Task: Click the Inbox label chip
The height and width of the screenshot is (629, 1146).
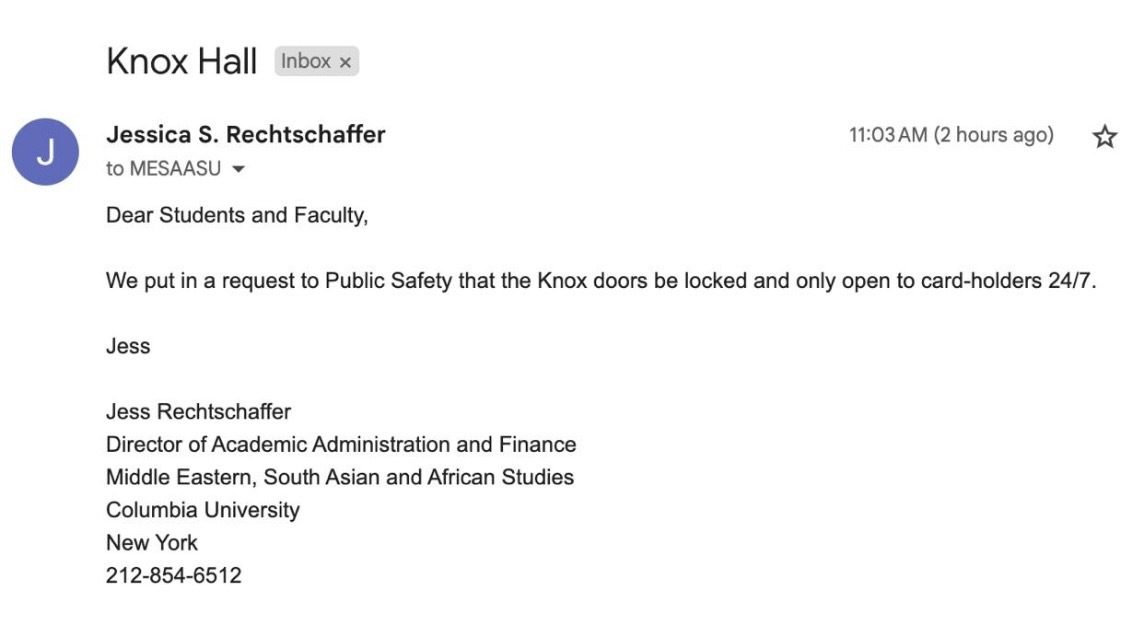Action: coord(305,61)
